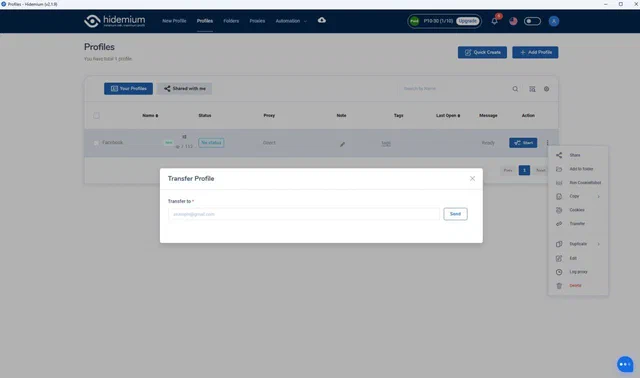Click the cloud upload icon

click(x=322, y=20)
